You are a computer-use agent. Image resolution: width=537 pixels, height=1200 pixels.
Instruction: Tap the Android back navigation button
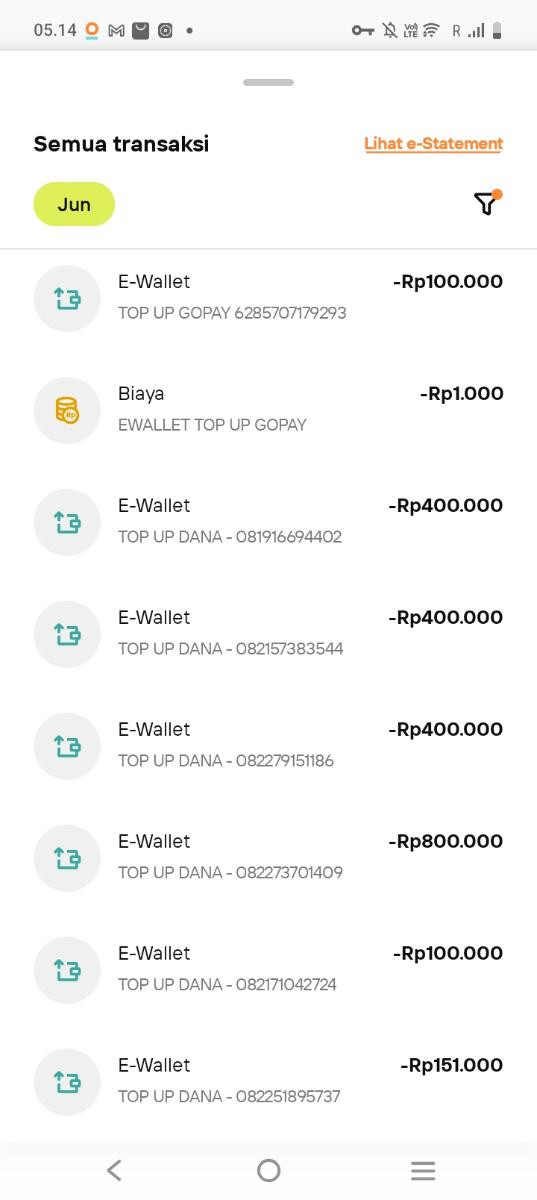coord(114,1170)
